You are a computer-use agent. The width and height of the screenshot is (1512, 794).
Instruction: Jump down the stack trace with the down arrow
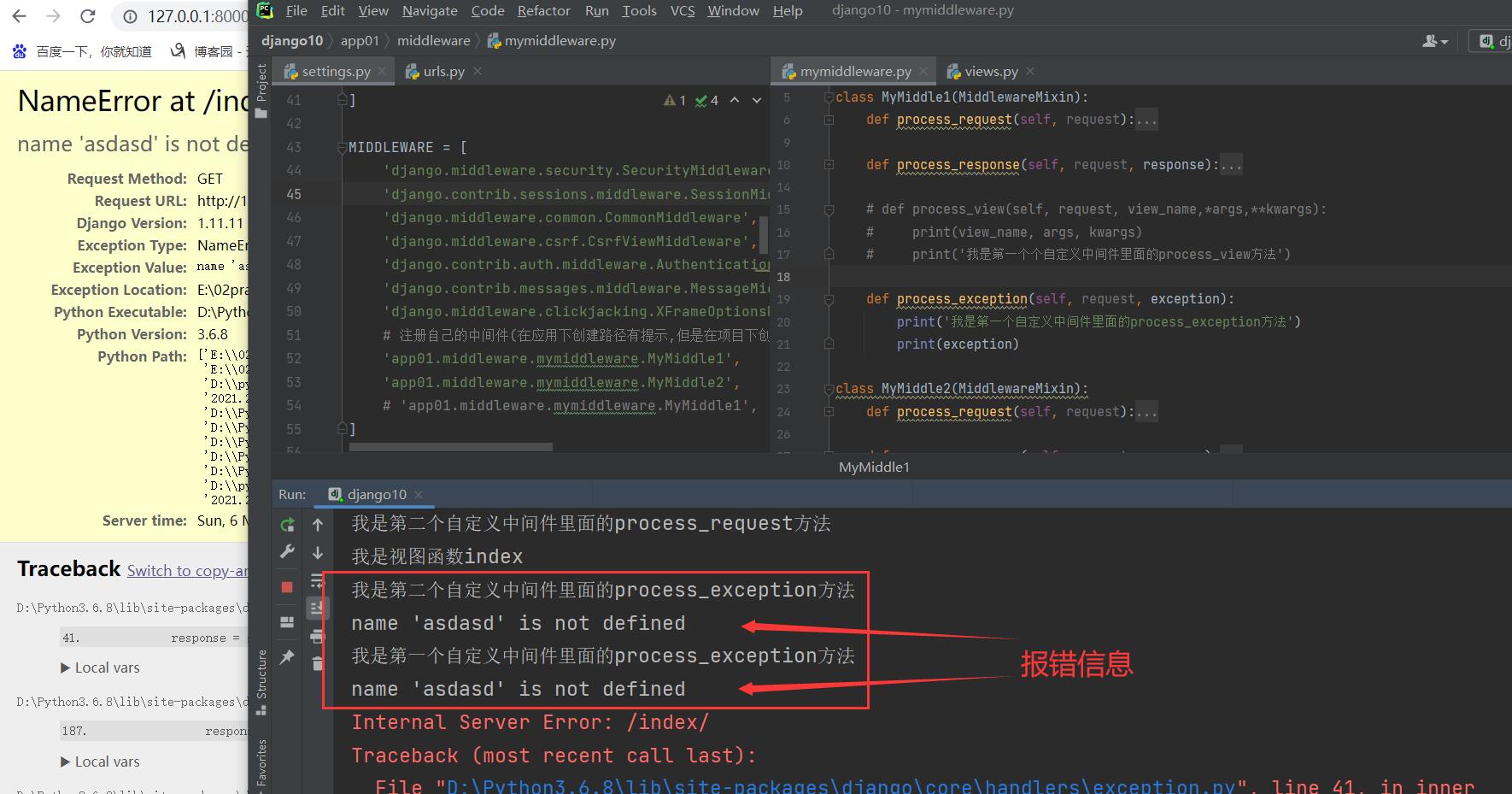pyautogui.click(x=318, y=553)
